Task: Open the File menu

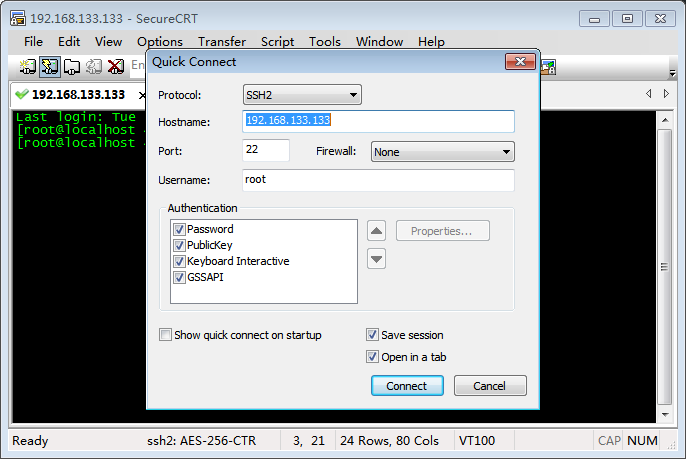Action: coord(33,42)
